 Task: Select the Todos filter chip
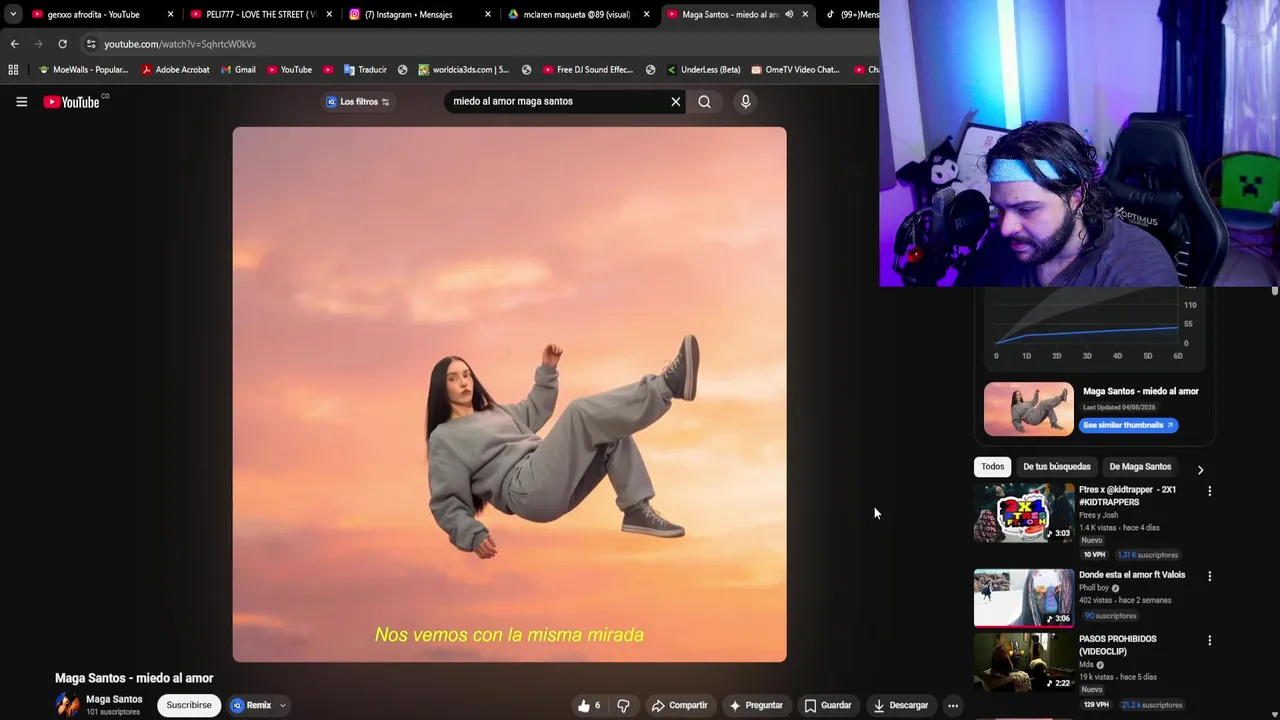992,467
